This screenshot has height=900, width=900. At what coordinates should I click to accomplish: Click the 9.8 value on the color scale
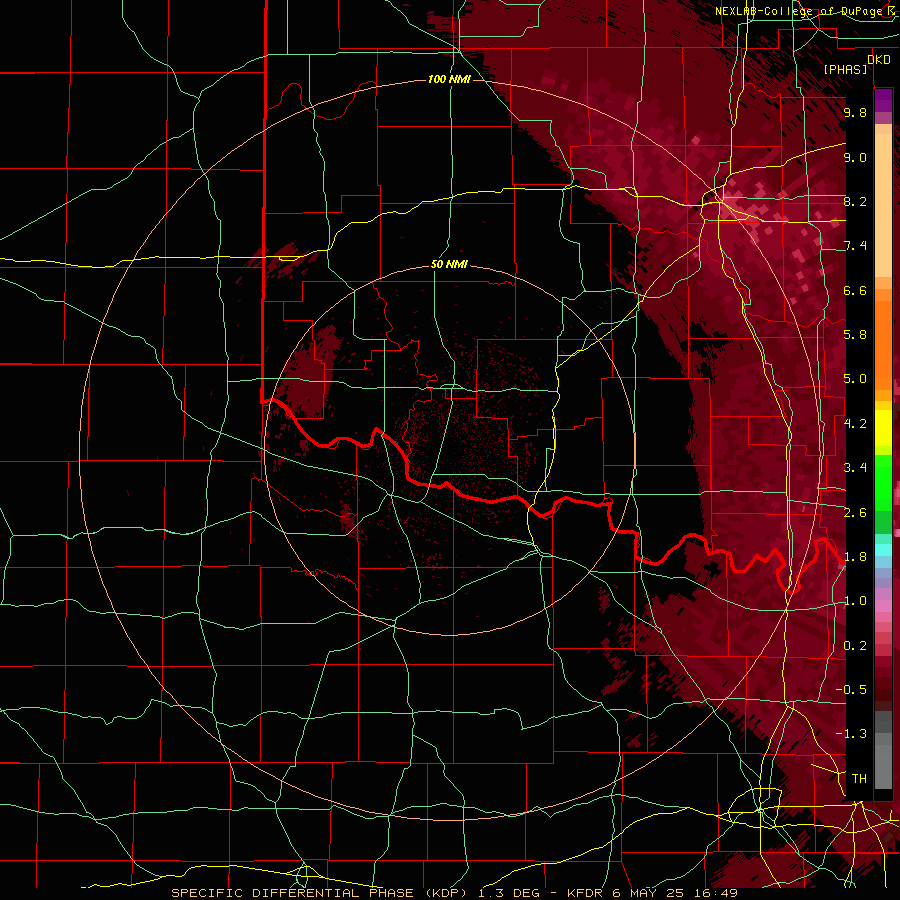pyautogui.click(x=855, y=112)
